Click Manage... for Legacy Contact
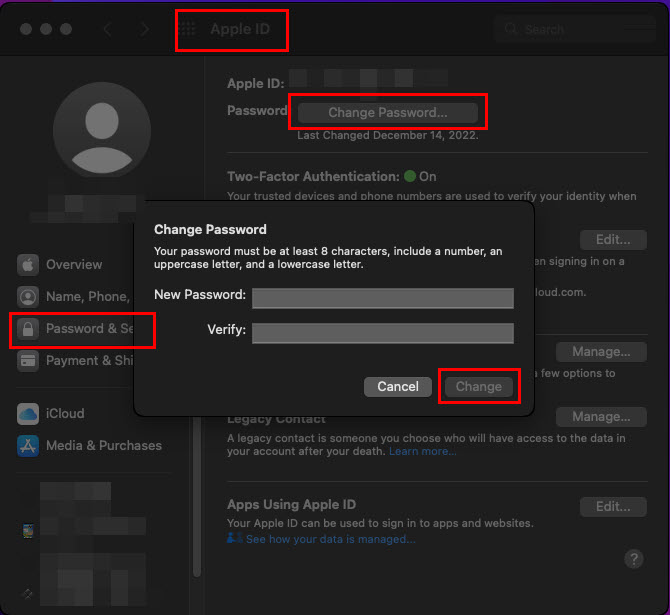670x615 pixels. (601, 417)
